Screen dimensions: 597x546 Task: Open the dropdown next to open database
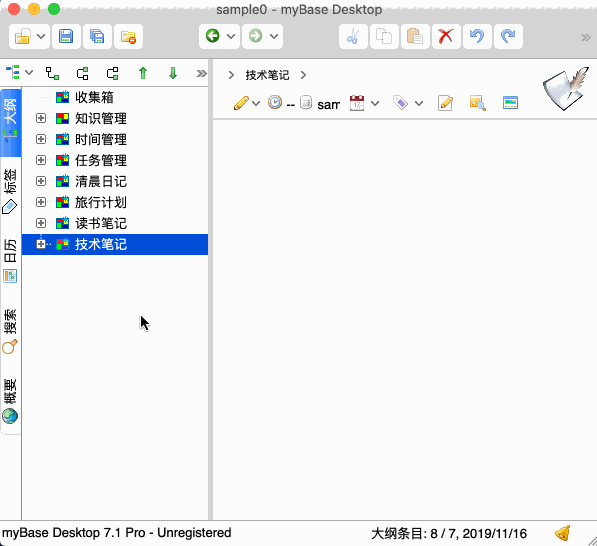click(41, 37)
